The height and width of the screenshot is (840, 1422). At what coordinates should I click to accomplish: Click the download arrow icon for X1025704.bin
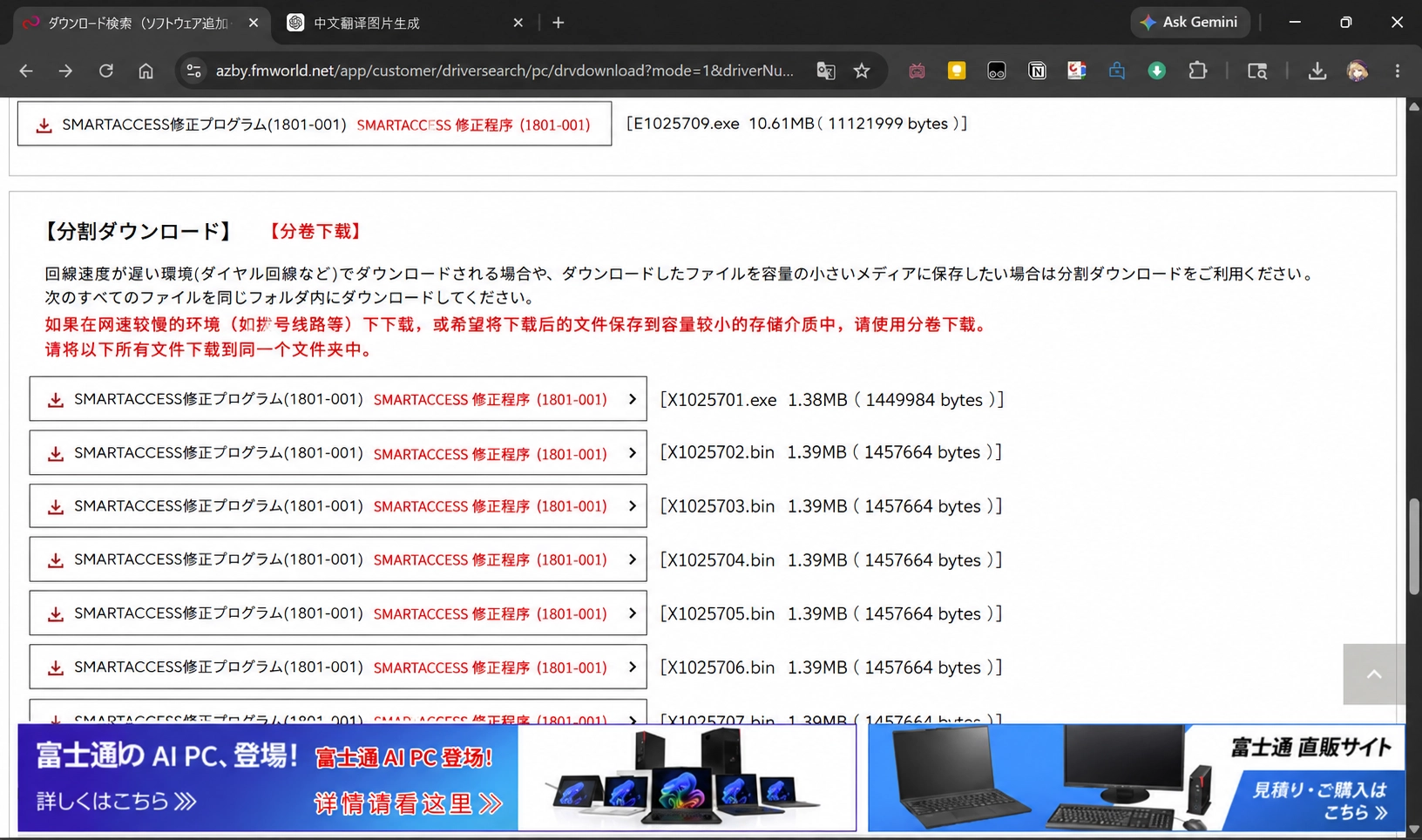click(56, 560)
